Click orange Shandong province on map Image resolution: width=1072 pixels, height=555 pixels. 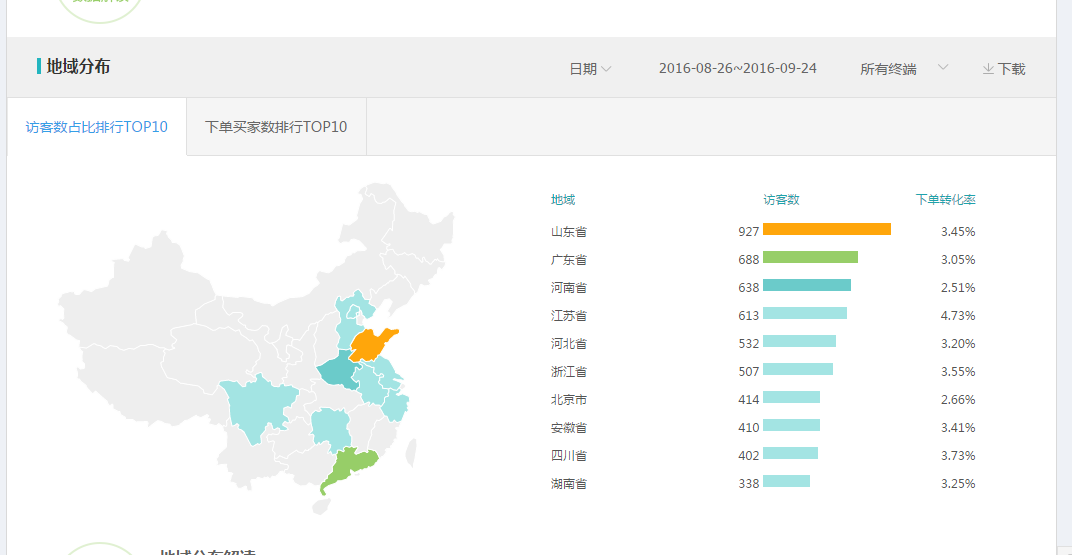click(369, 345)
